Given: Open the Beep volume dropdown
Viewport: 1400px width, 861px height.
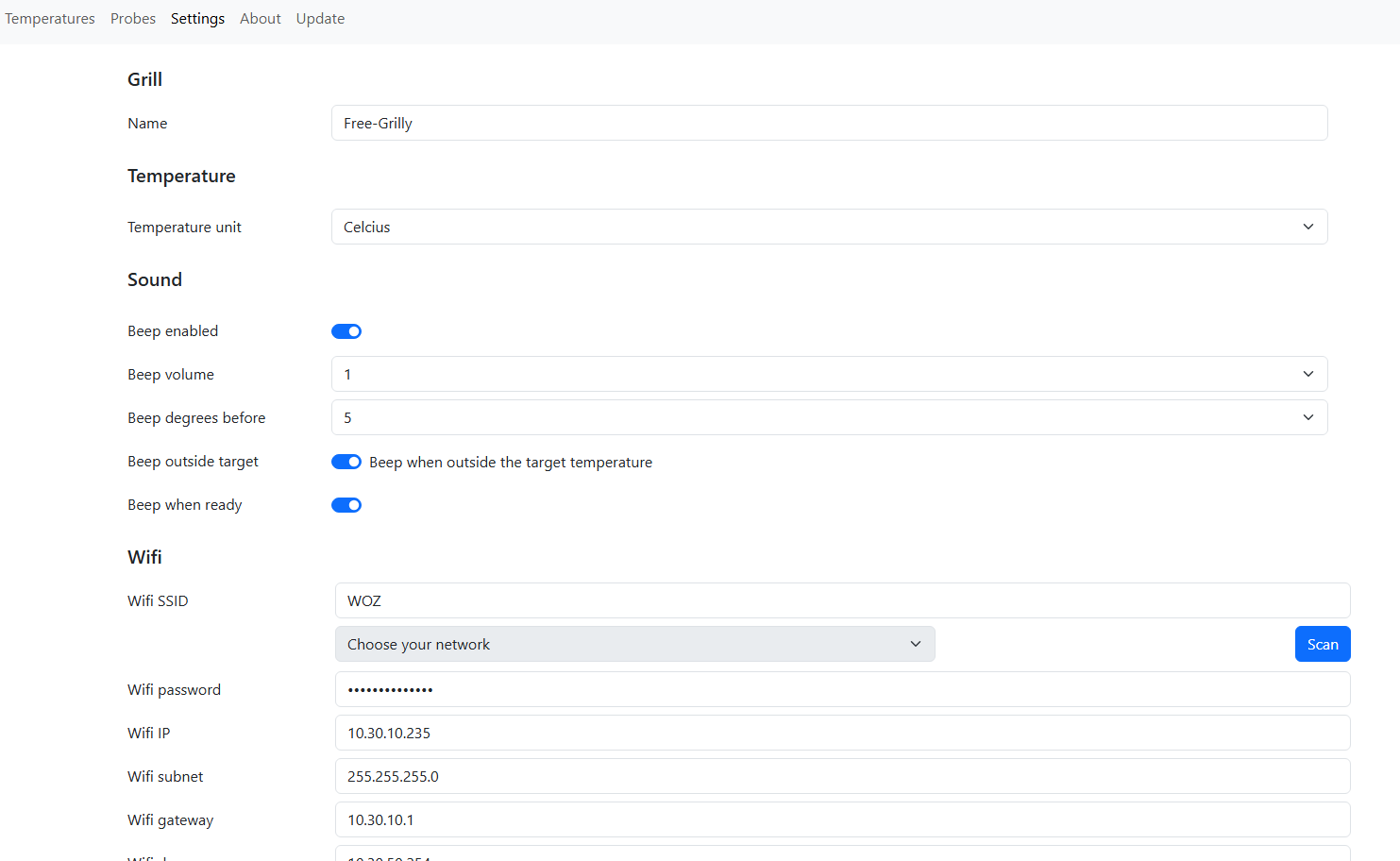Looking at the screenshot, I should click(829, 374).
